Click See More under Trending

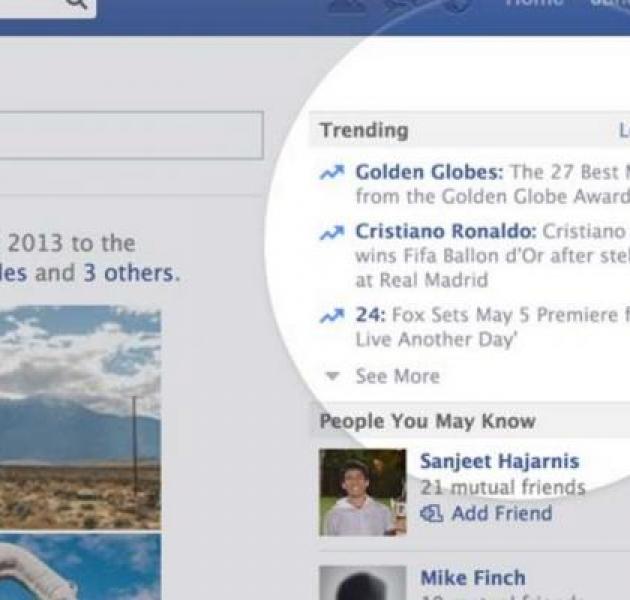point(397,376)
